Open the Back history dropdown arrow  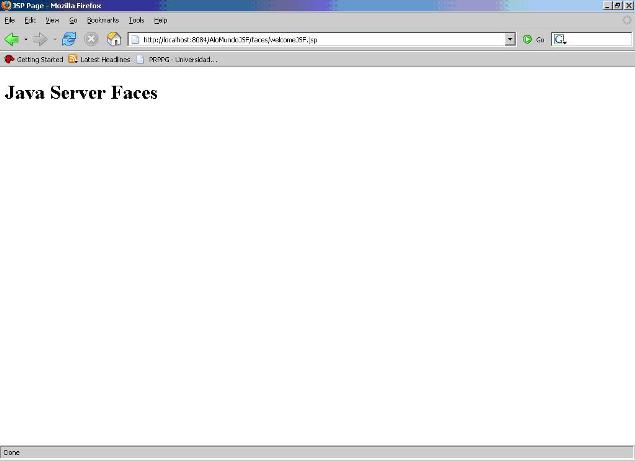coord(26,39)
